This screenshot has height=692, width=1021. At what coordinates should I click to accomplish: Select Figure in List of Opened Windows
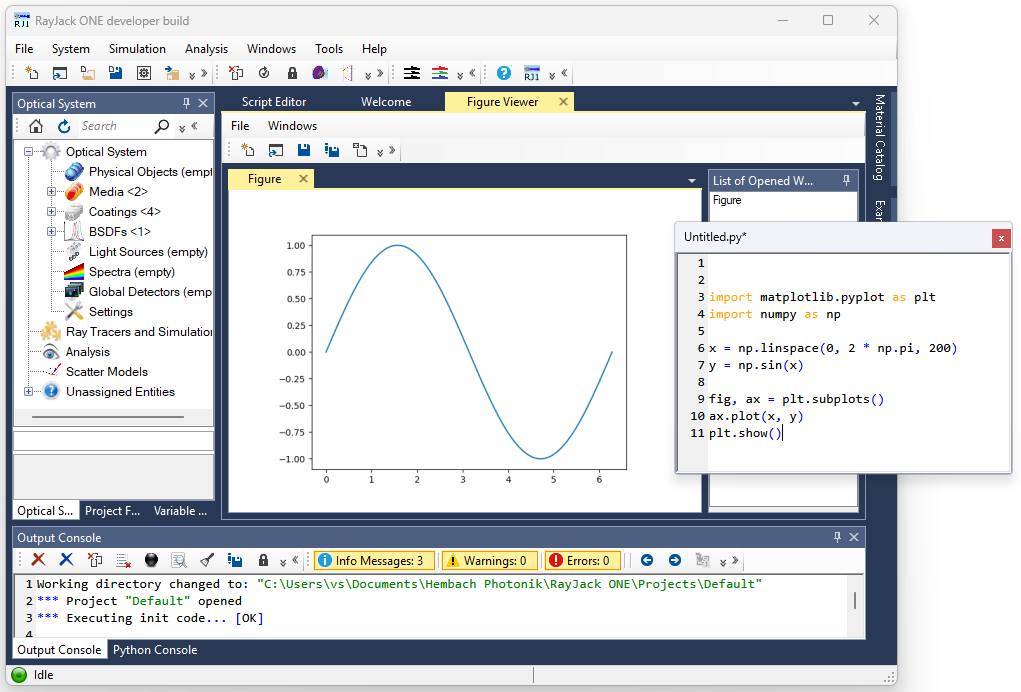[x=727, y=200]
